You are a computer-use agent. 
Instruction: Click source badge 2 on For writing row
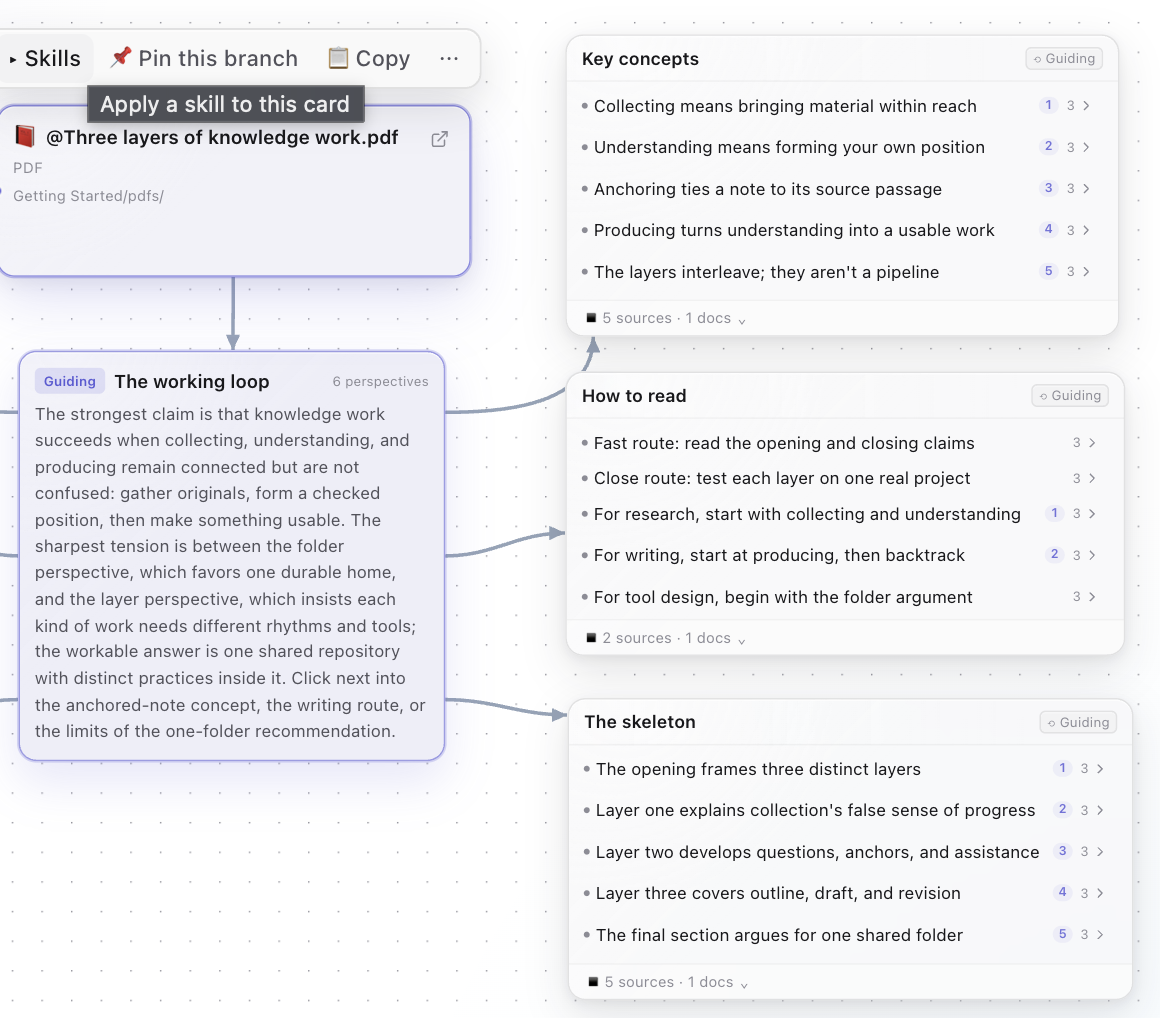click(x=1054, y=554)
